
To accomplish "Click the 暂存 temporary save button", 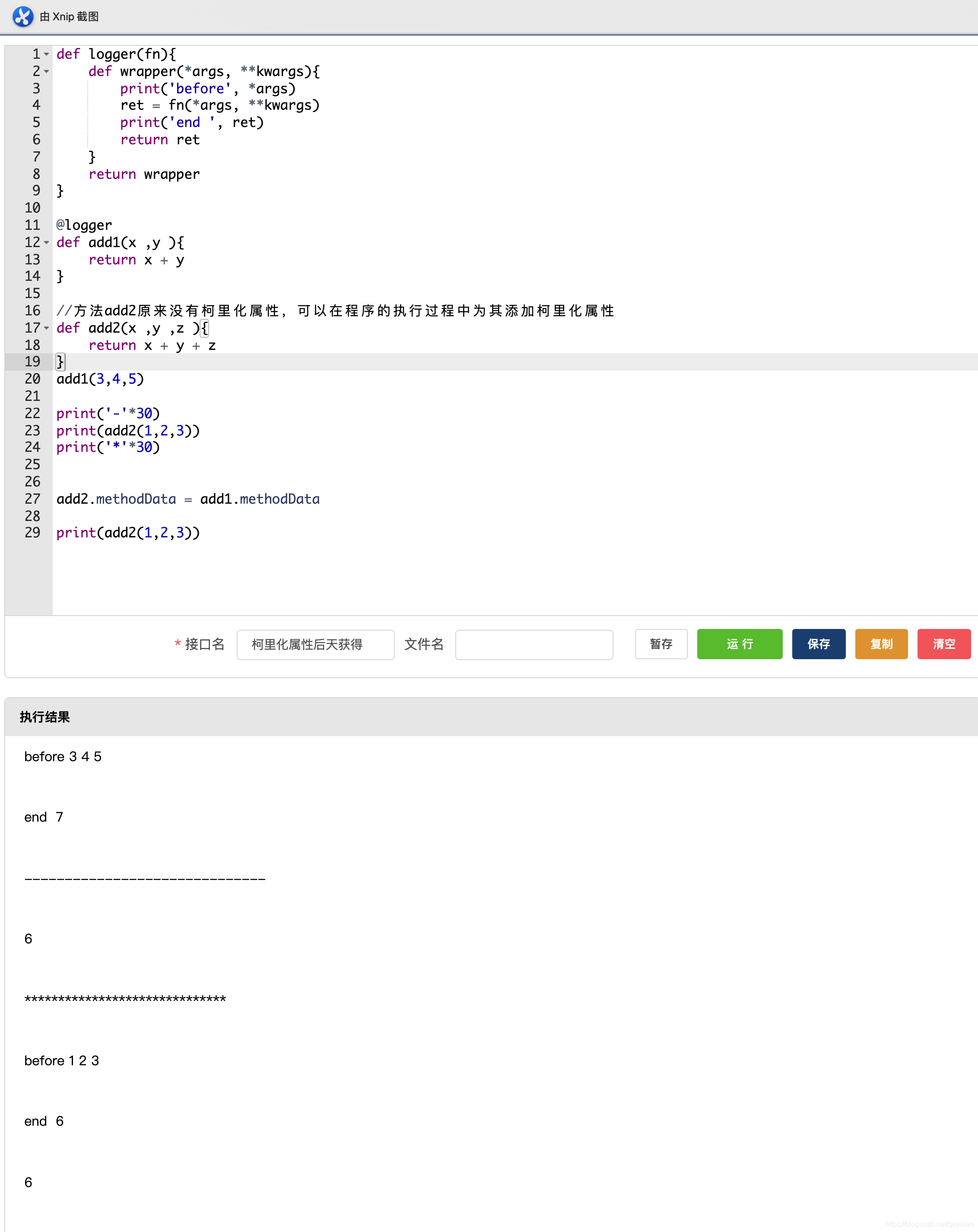I will coord(661,644).
